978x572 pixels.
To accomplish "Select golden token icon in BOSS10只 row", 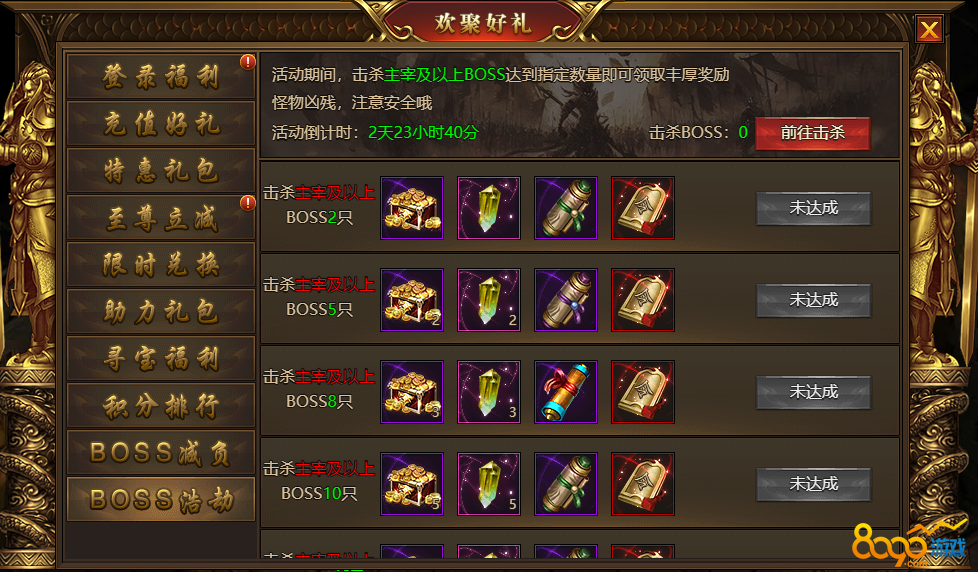I will tap(642, 484).
